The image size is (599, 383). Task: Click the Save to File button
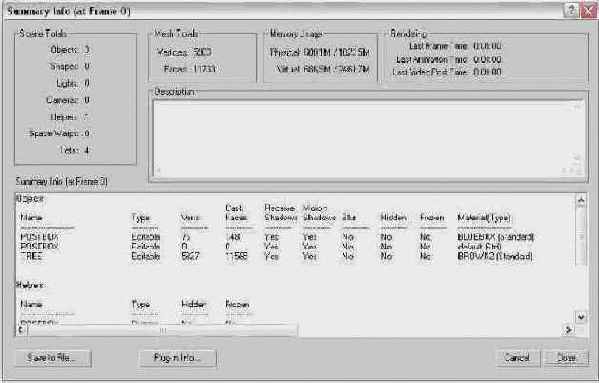point(53,358)
